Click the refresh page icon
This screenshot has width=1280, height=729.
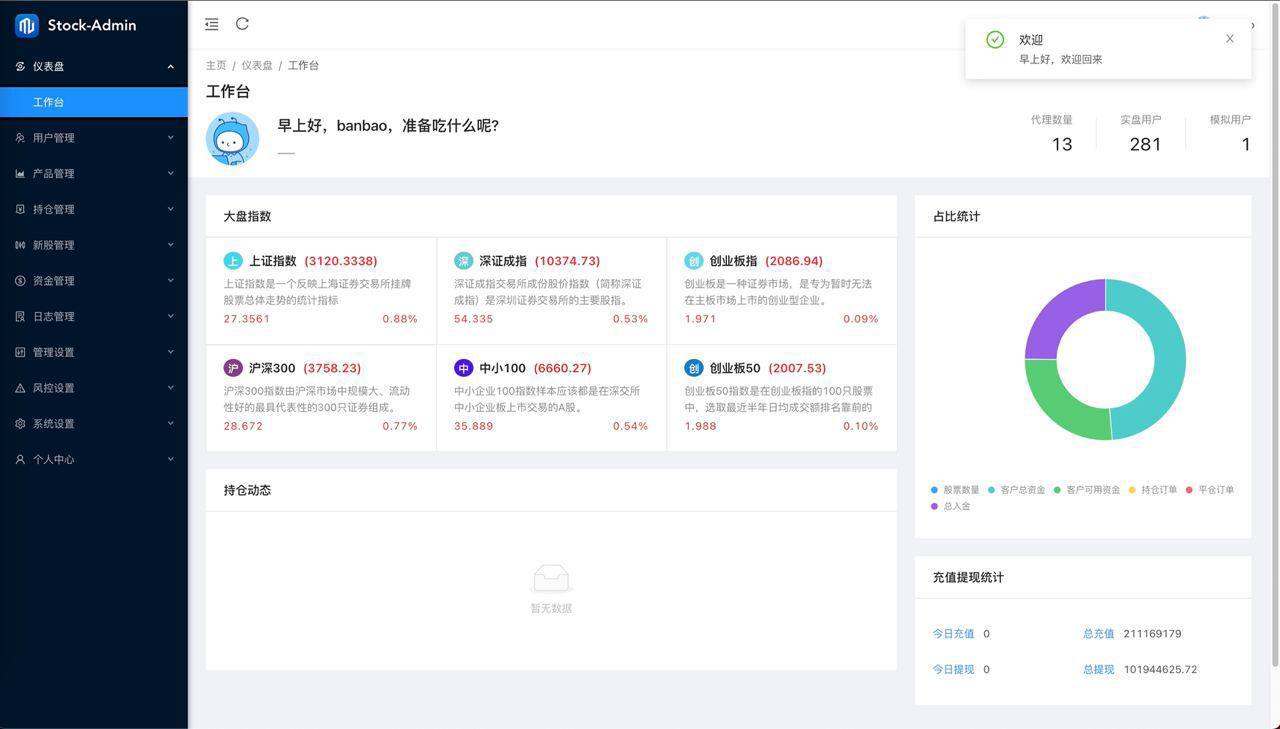point(242,24)
